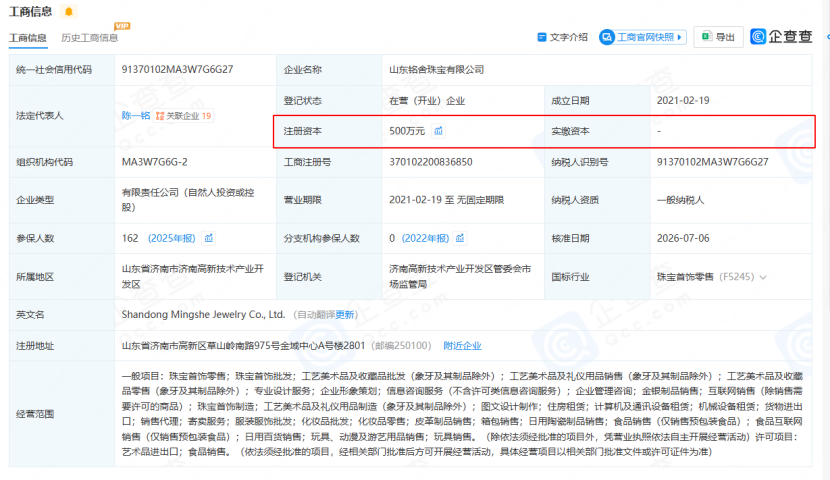This screenshot has height=480, width=830.
Task: Click the 在营（开业）企业 status text
Action: 427,101
